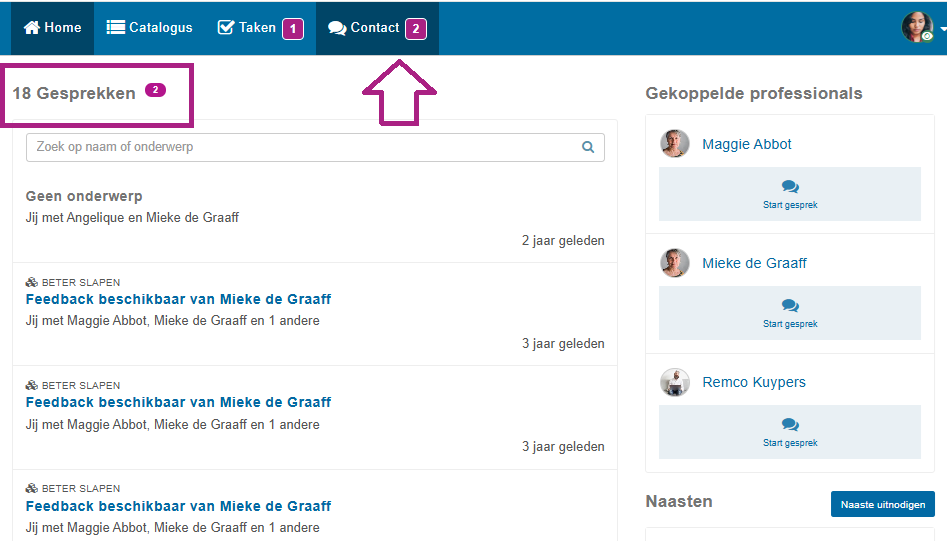Click the Beter Slapen module icon in the middle feedback row
947x541 pixels.
(x=31, y=385)
